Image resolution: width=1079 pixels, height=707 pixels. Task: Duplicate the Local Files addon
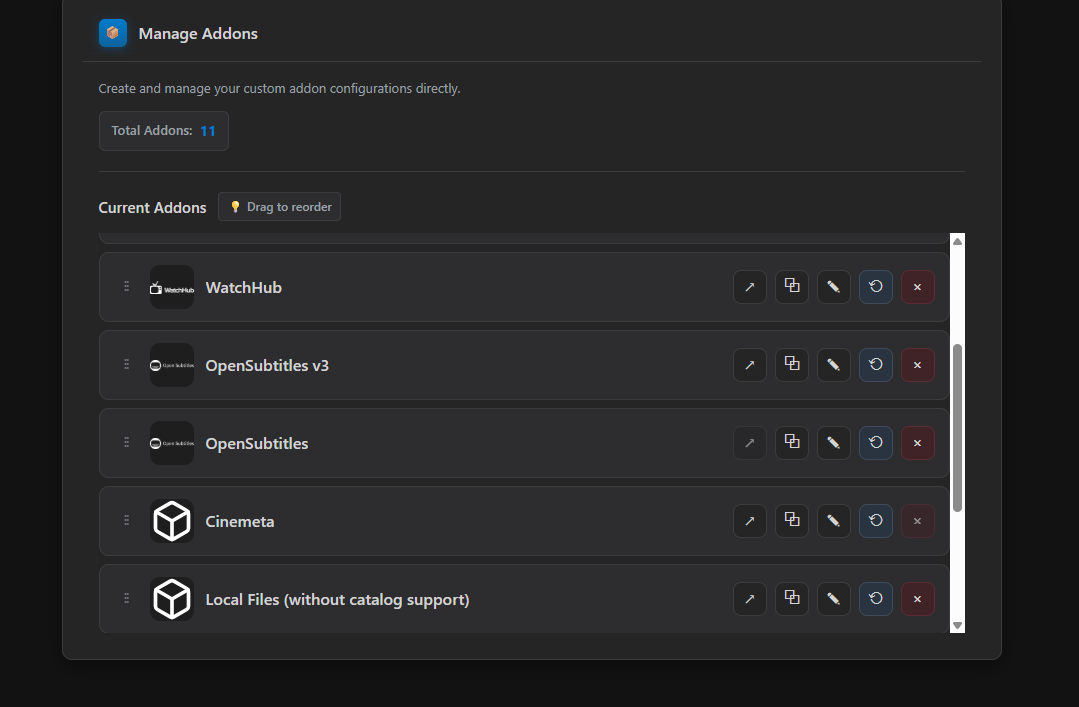792,599
